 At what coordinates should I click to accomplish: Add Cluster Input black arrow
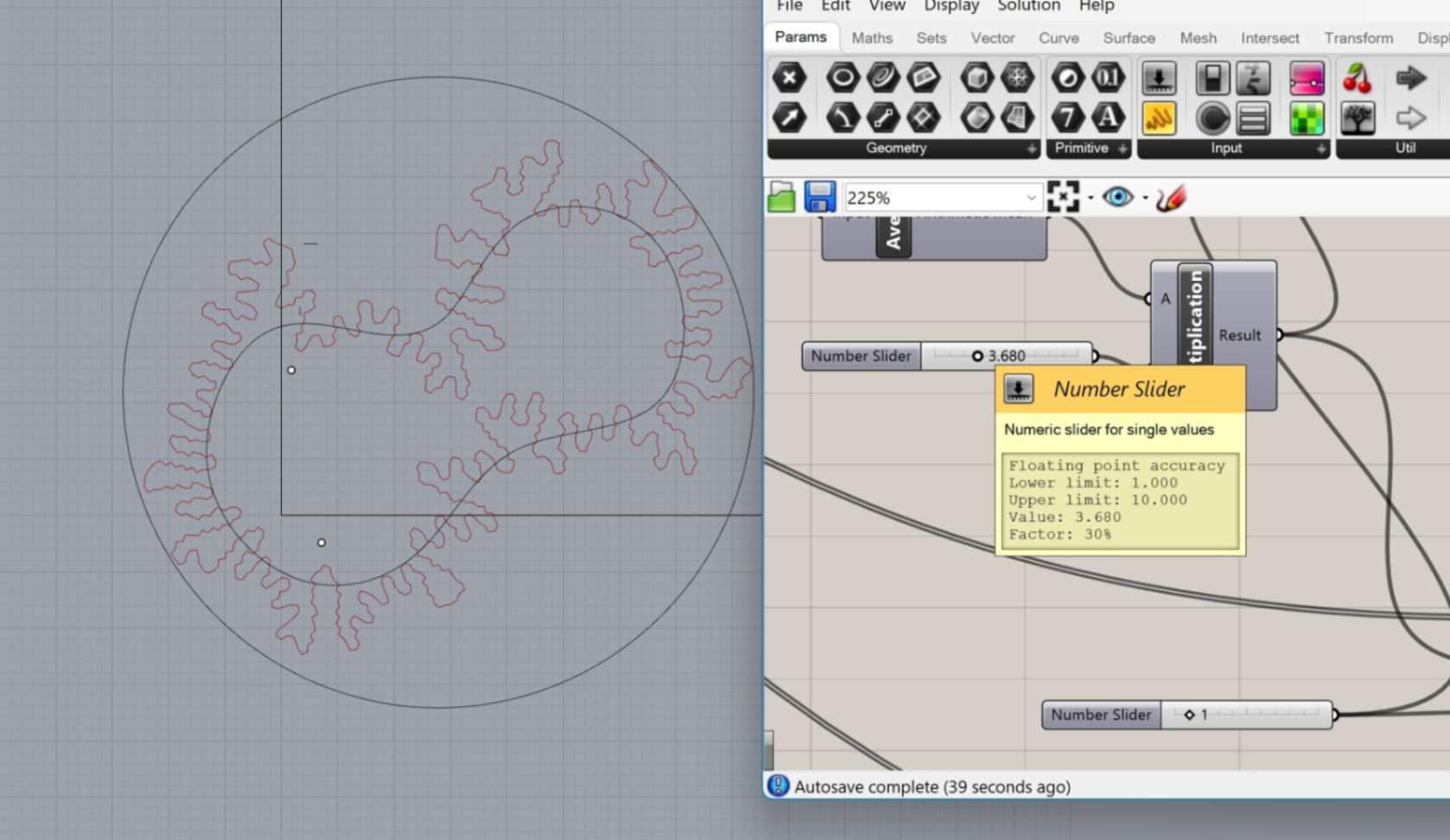pos(1410,78)
